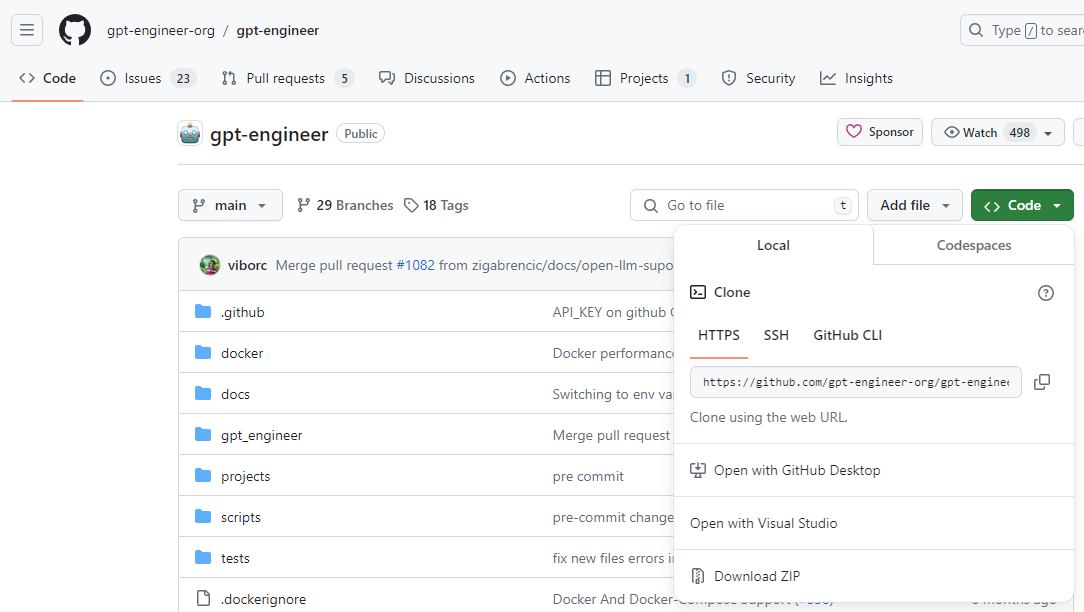
Task: Expand the main branch dropdown
Action: click(x=230, y=205)
